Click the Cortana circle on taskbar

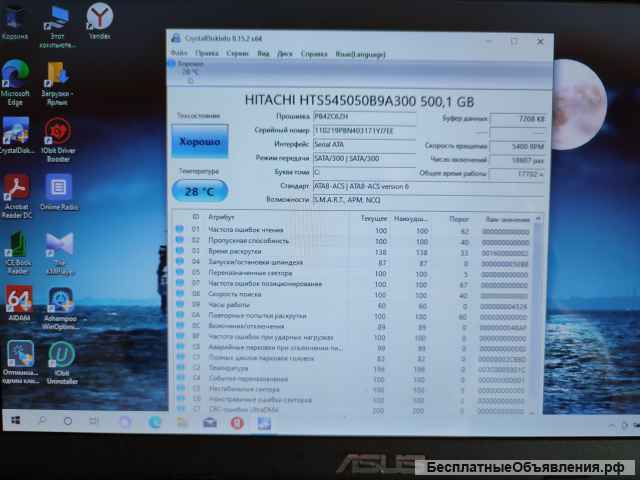(68, 421)
